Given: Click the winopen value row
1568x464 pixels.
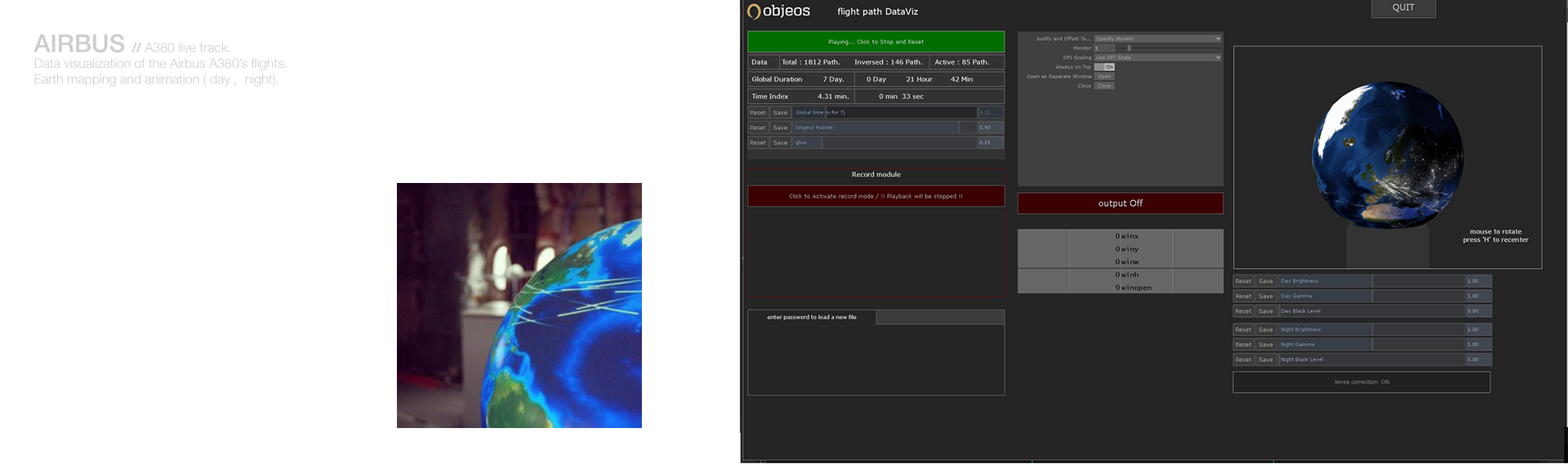Looking at the screenshot, I should (1120, 288).
